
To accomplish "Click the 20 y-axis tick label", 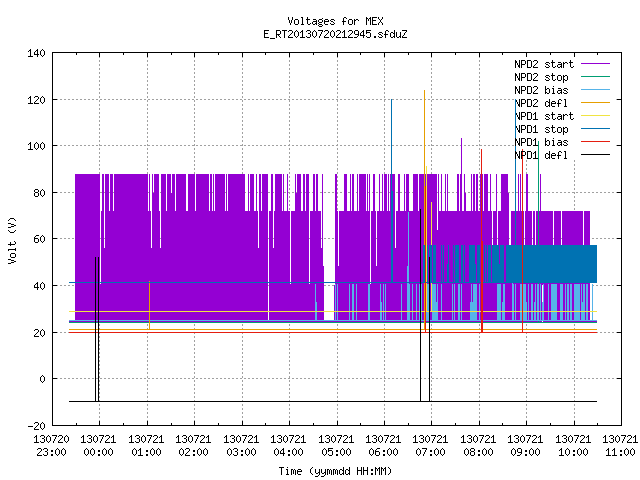I will [39, 333].
